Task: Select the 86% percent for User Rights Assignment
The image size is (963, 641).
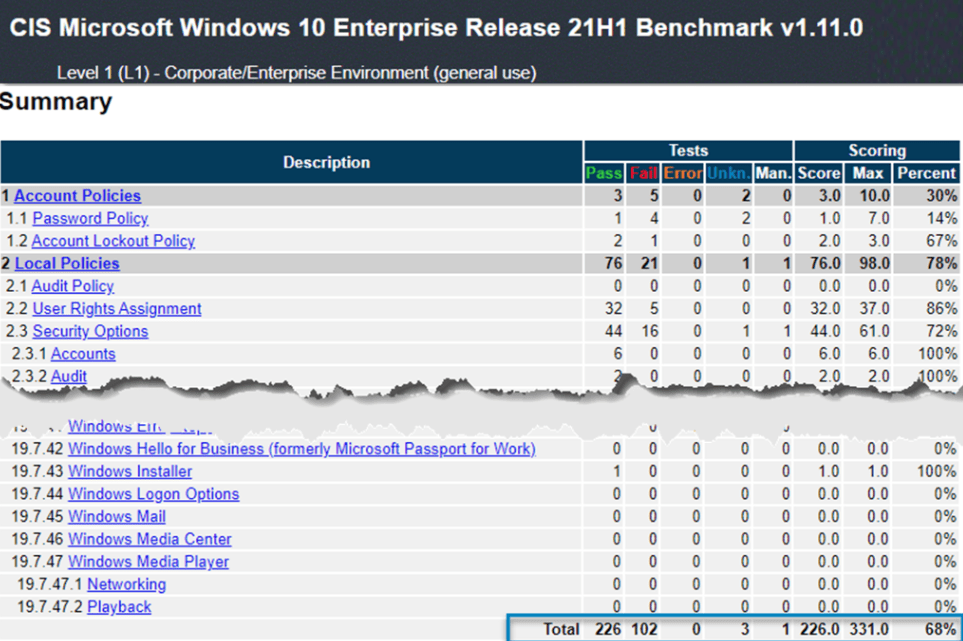Action: pos(942,309)
